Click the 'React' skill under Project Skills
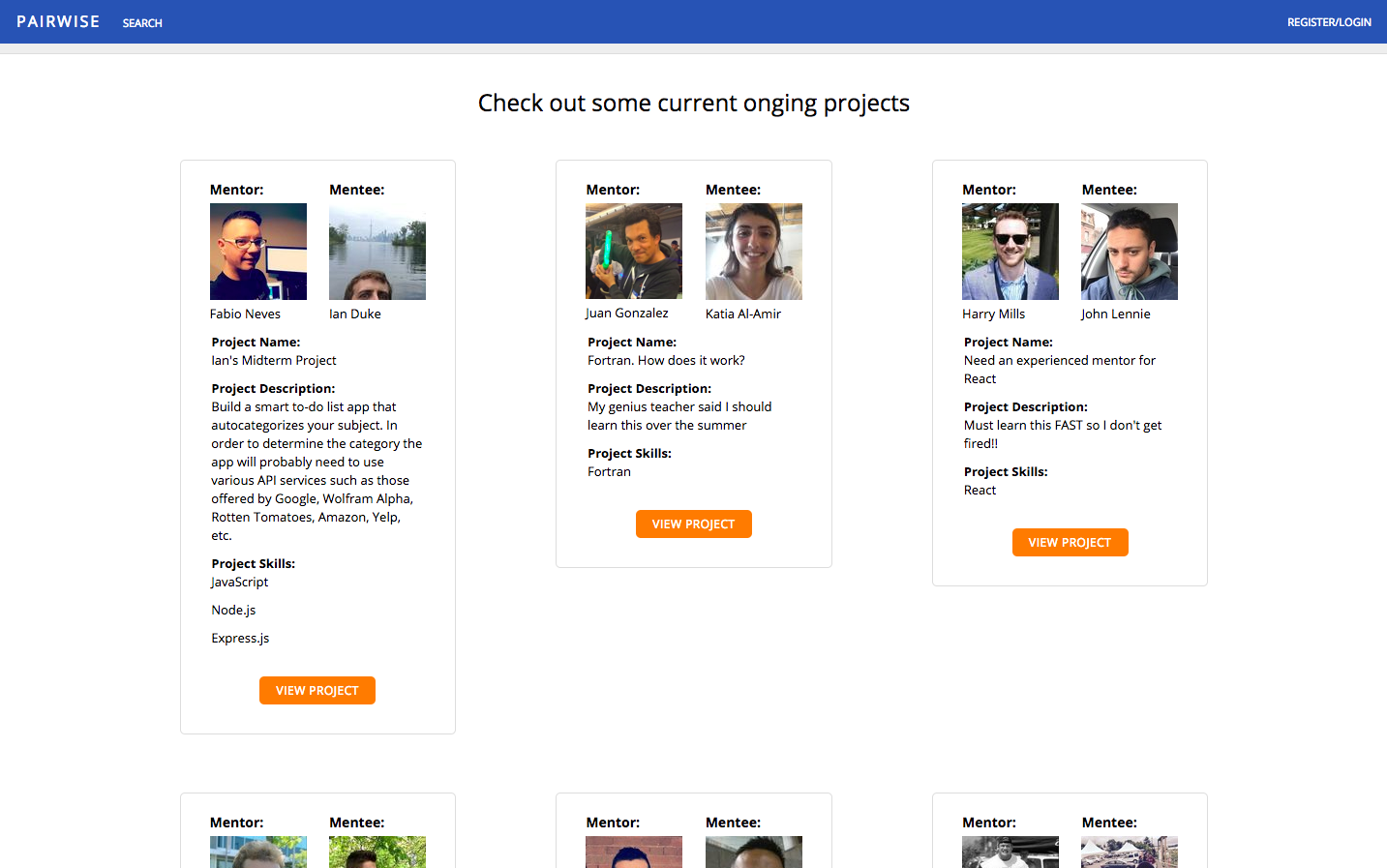This screenshot has width=1387, height=868. (980, 490)
